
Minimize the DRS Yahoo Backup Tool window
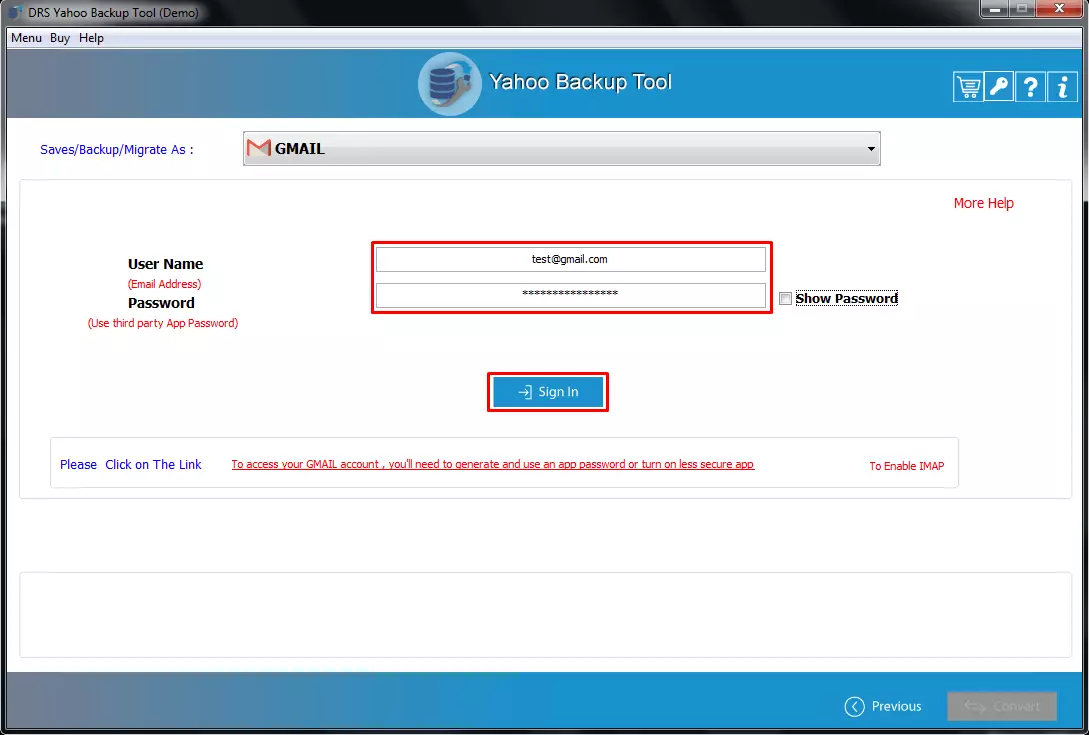point(995,9)
